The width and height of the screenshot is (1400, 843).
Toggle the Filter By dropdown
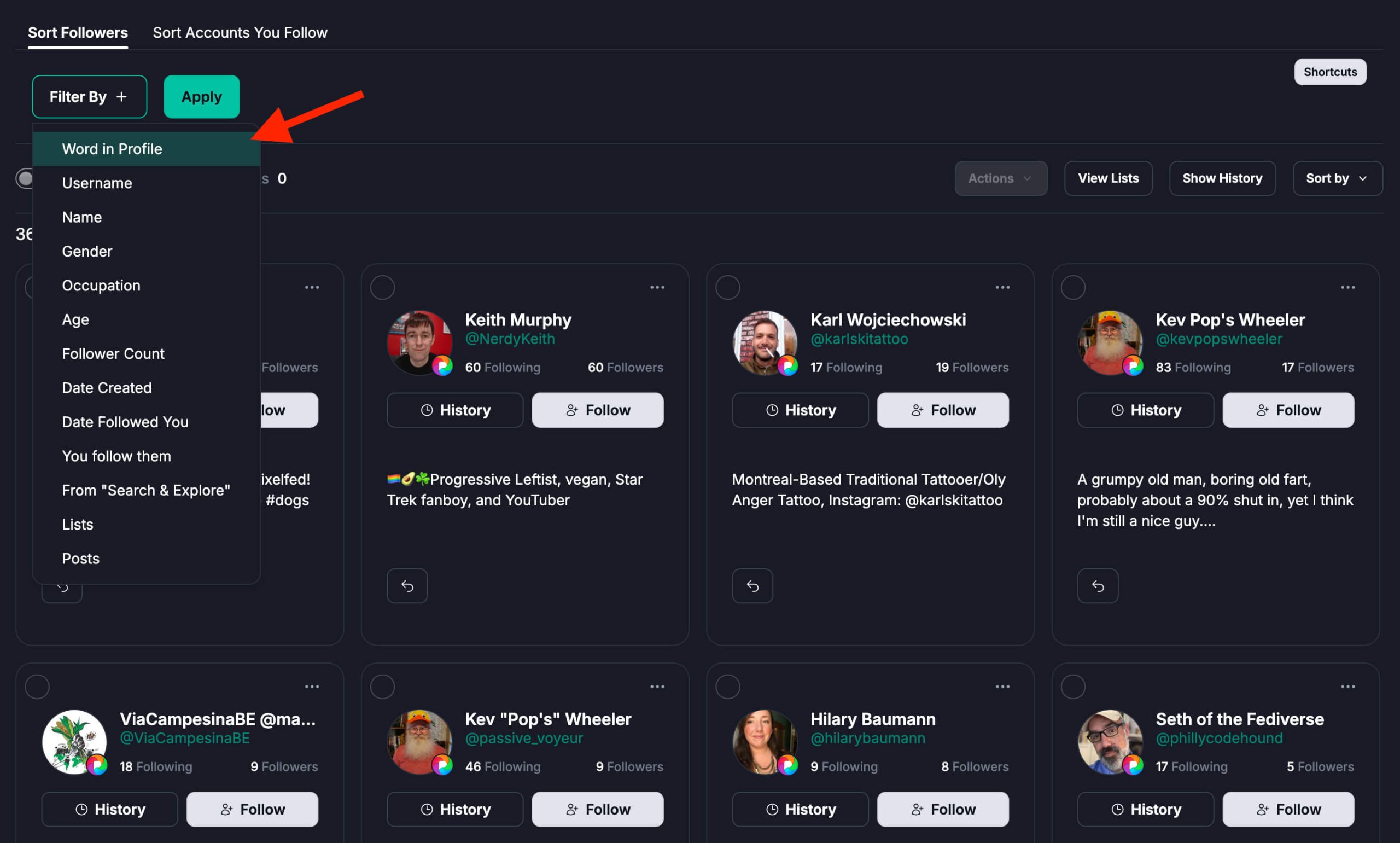(89, 97)
